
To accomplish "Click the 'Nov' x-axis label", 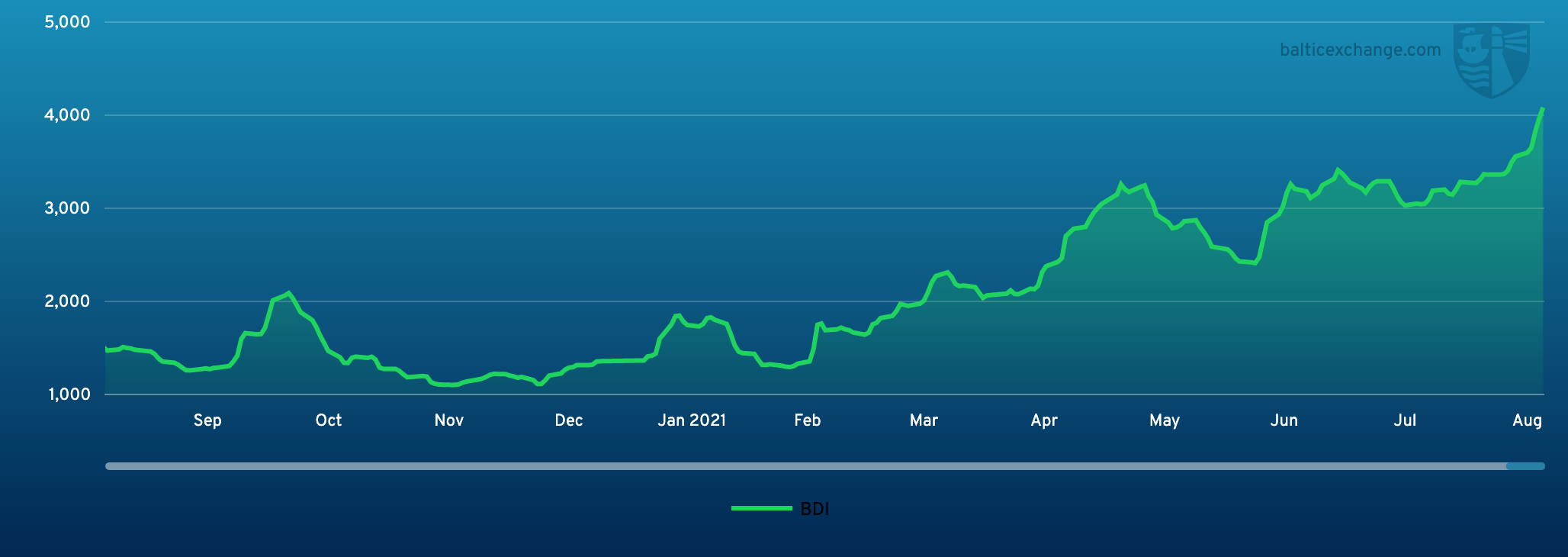I will 449,420.
